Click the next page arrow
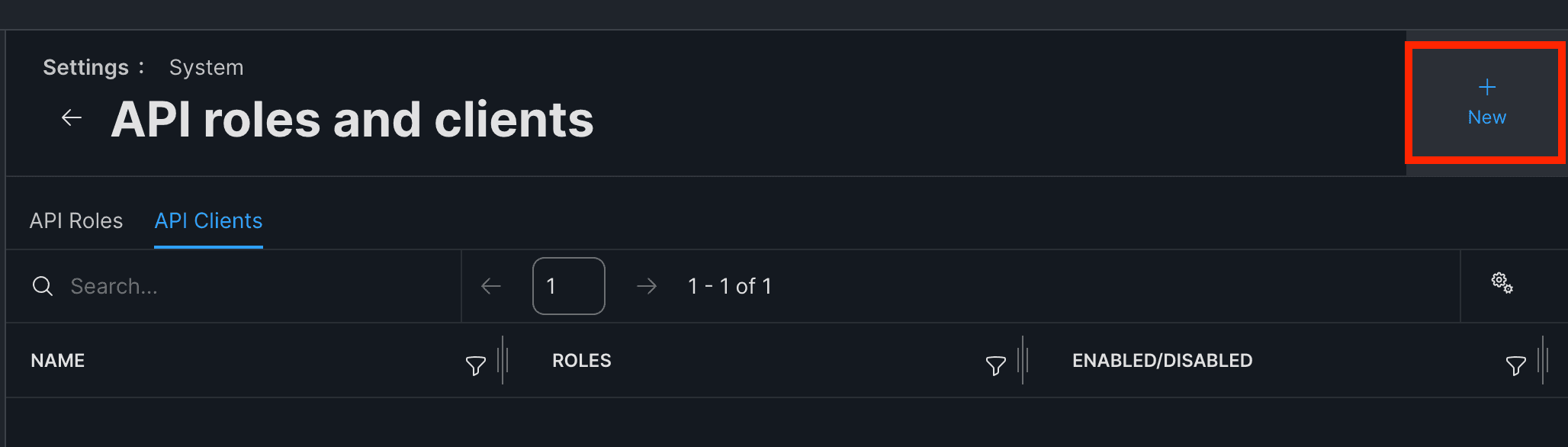The image size is (1568, 447). [x=646, y=285]
